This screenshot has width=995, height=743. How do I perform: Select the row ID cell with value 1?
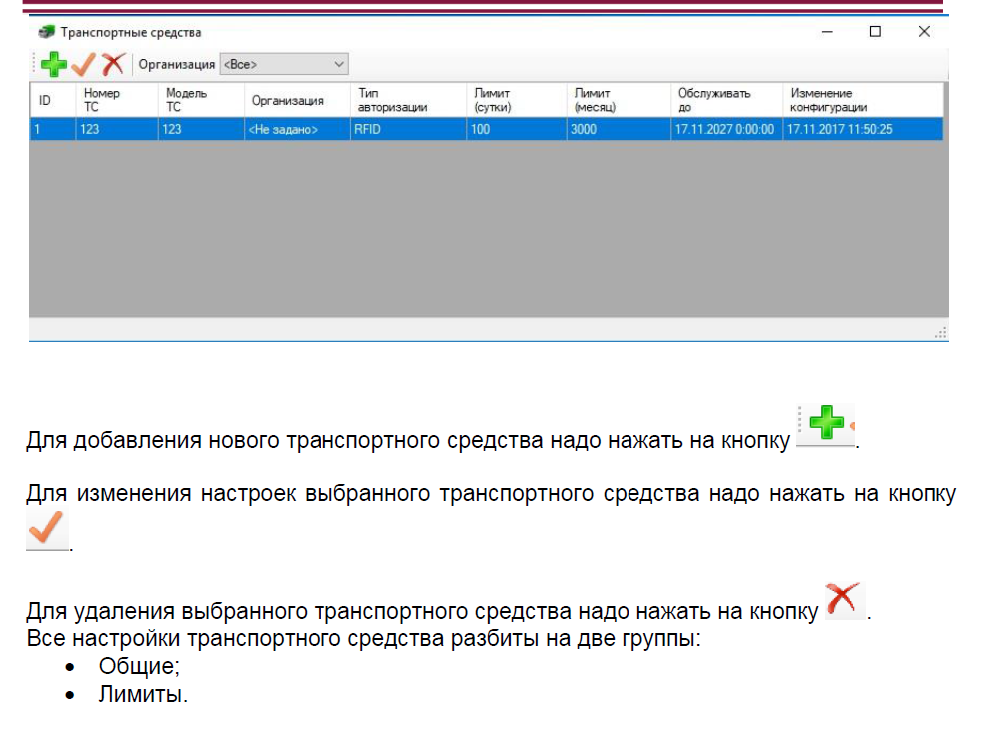tap(53, 129)
